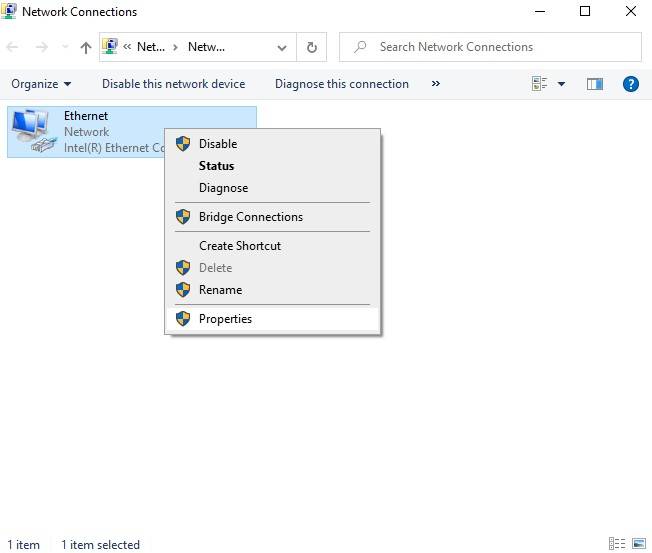Viewport: 652px width, 553px height.
Task: Go up one level with Up arrow
Action: [86, 47]
